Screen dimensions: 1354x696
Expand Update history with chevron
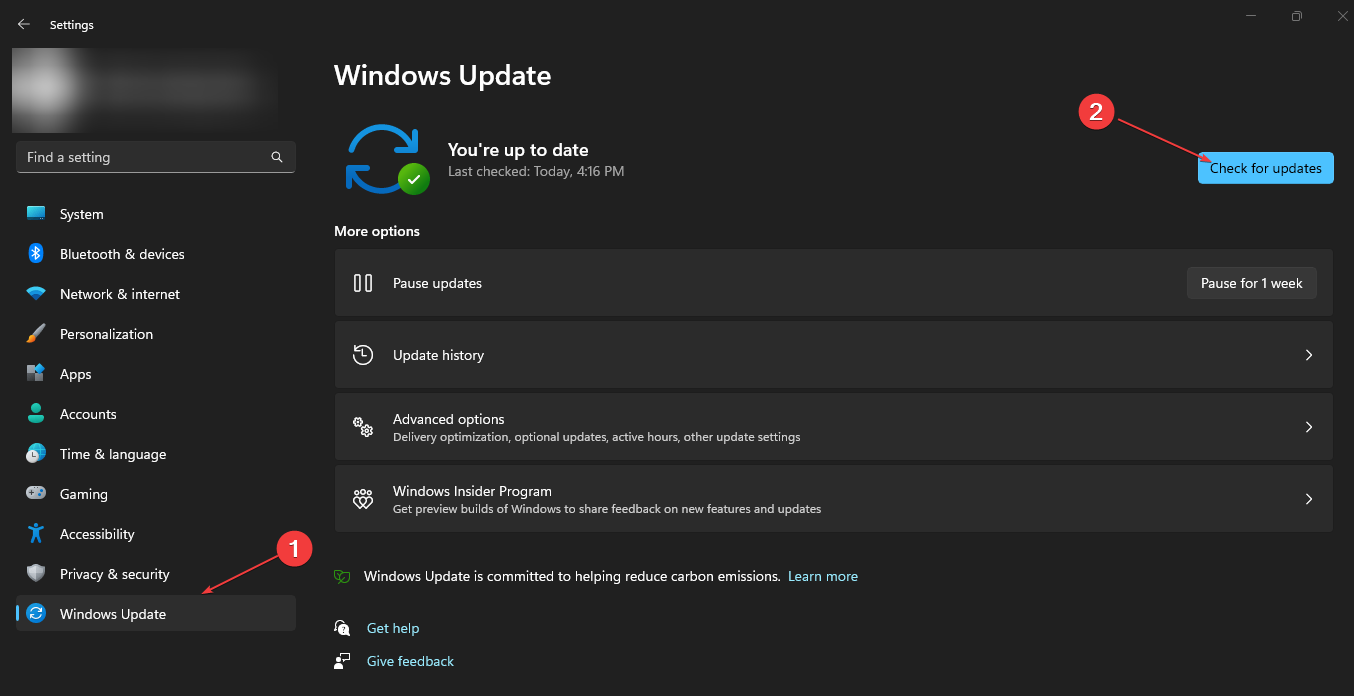pos(1309,355)
